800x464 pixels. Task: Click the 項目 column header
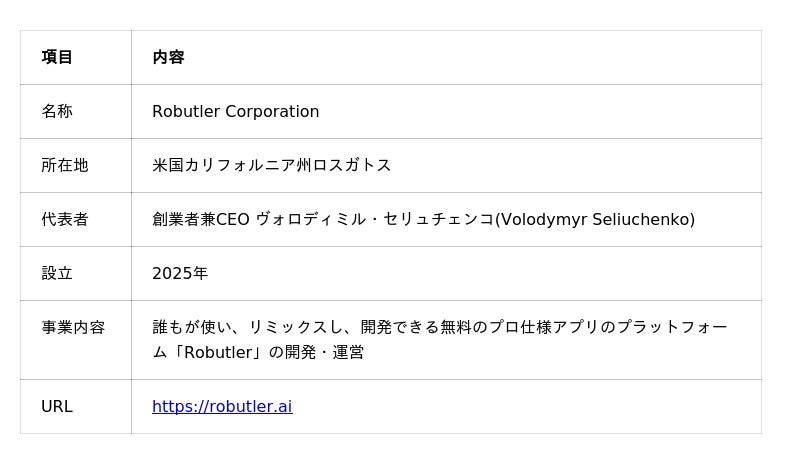(x=57, y=57)
